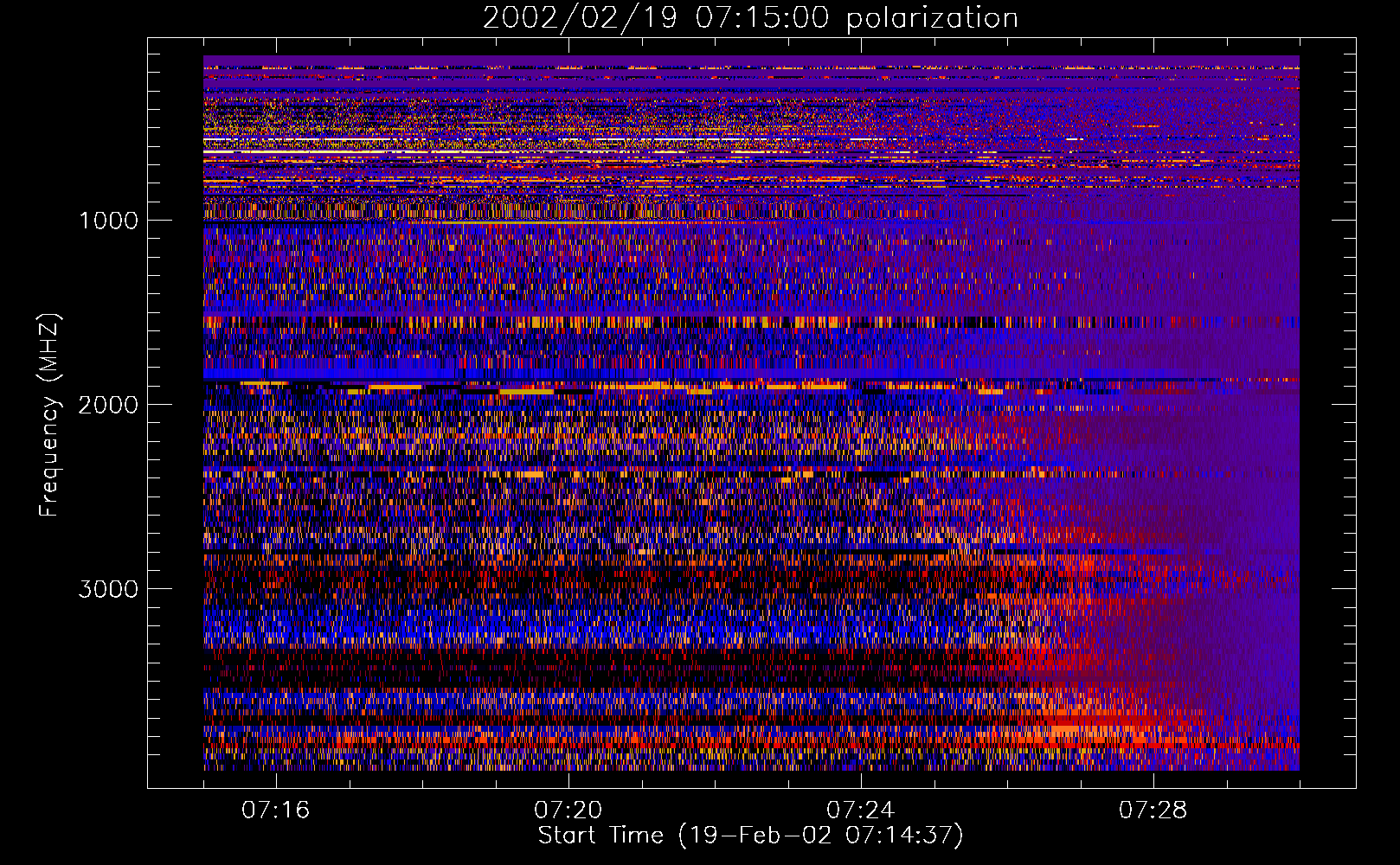Image resolution: width=1400 pixels, height=865 pixels.
Task: Click the 'Frequency (MHZ)' y-axis label
Action: [49, 415]
